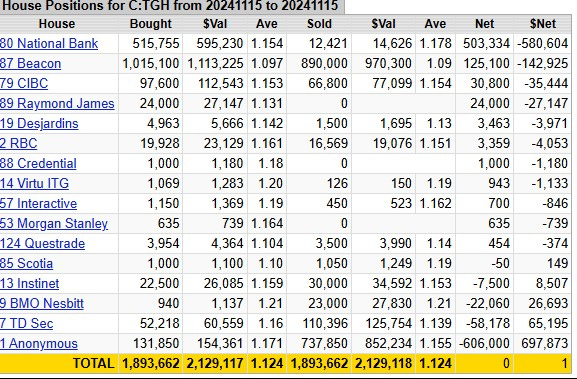Select BMO Nesbitt $Net value 26,693
This screenshot has height=379, width=577.
tap(548, 303)
